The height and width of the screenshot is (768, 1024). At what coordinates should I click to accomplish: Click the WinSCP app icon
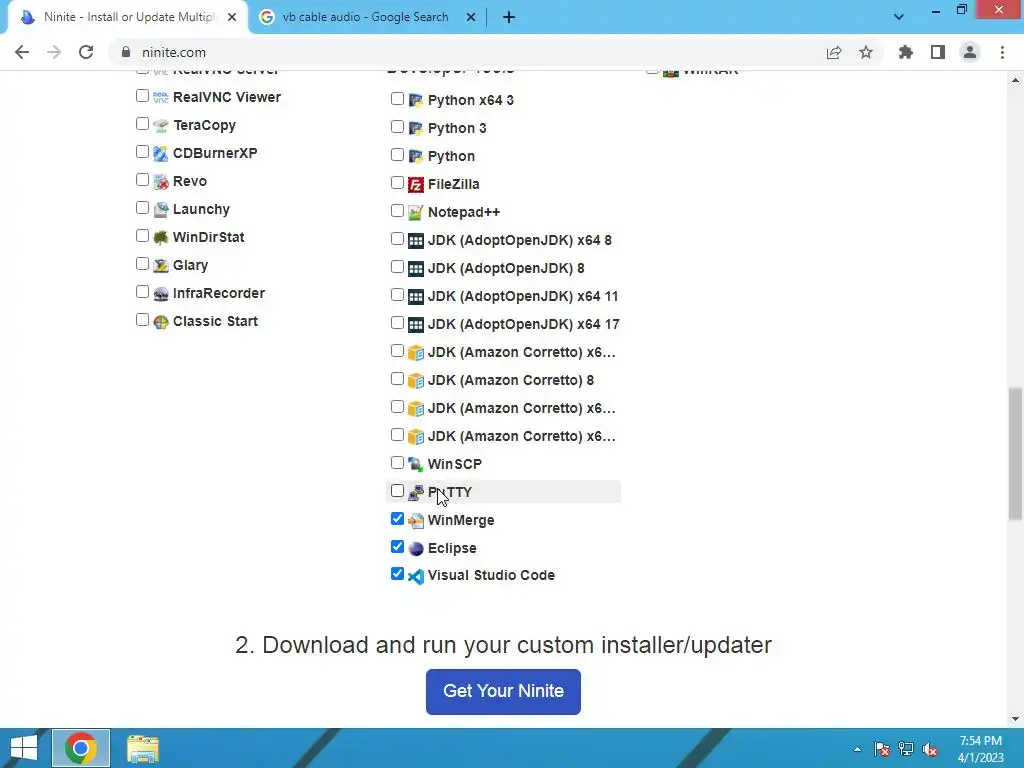point(415,464)
